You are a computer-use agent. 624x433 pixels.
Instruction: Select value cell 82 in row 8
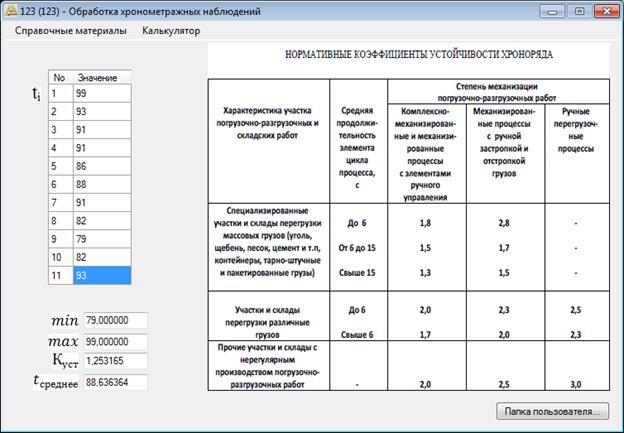click(x=102, y=221)
